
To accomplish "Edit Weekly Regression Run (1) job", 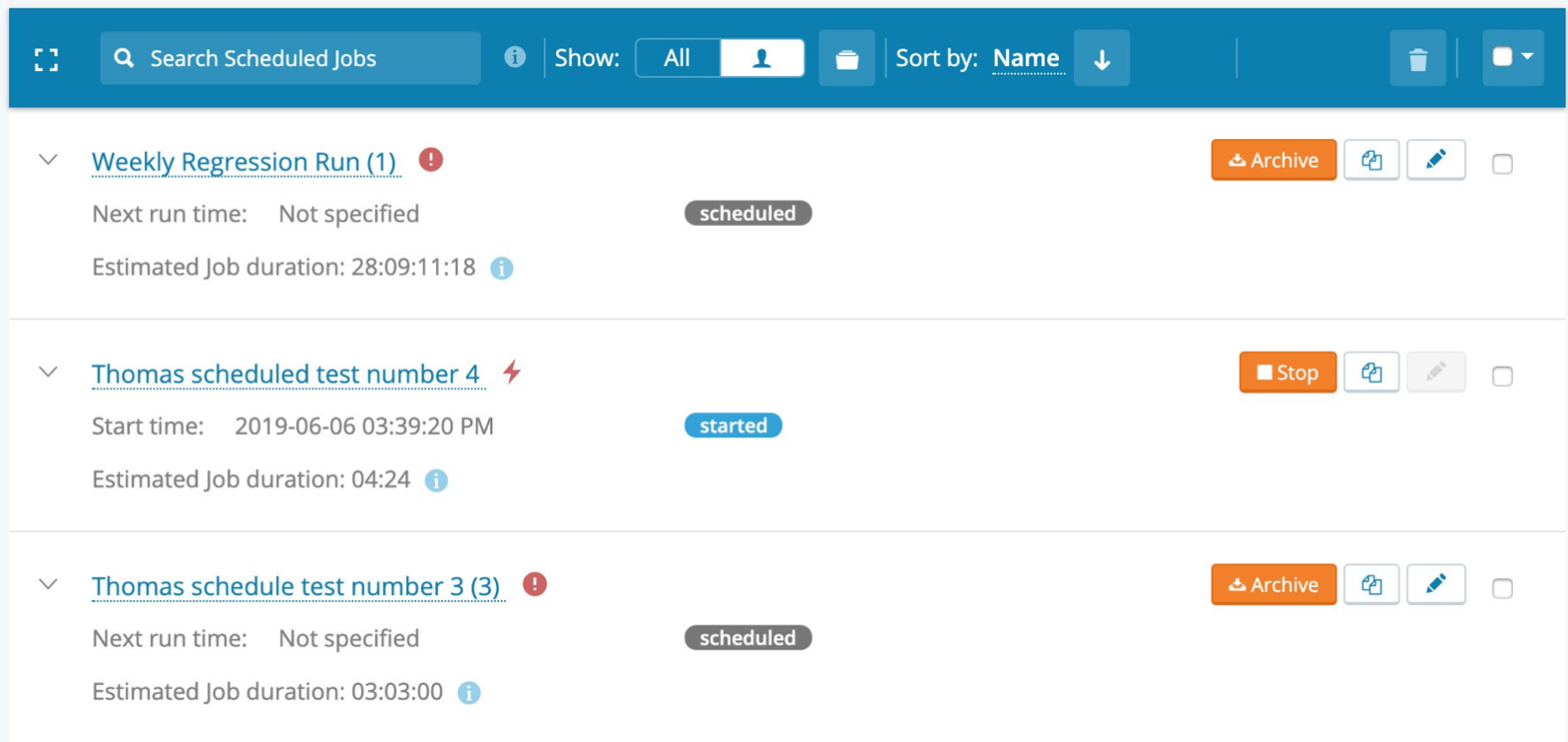I will tap(1436, 160).
